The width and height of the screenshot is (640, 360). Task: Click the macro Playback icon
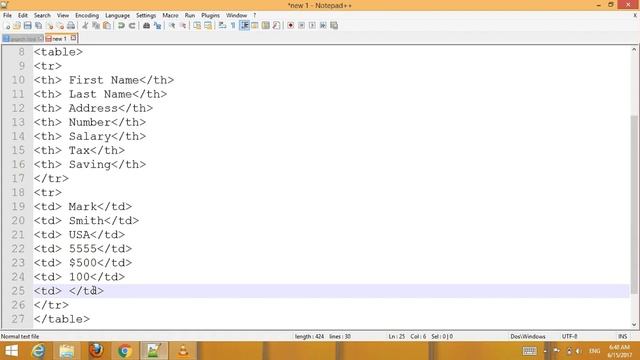pos(312,25)
